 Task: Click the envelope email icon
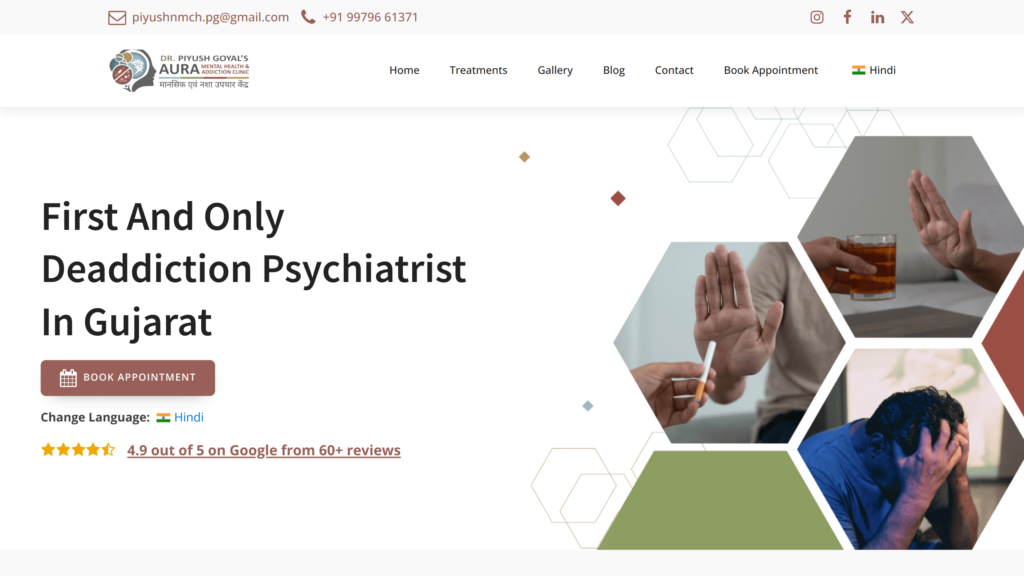pos(117,18)
